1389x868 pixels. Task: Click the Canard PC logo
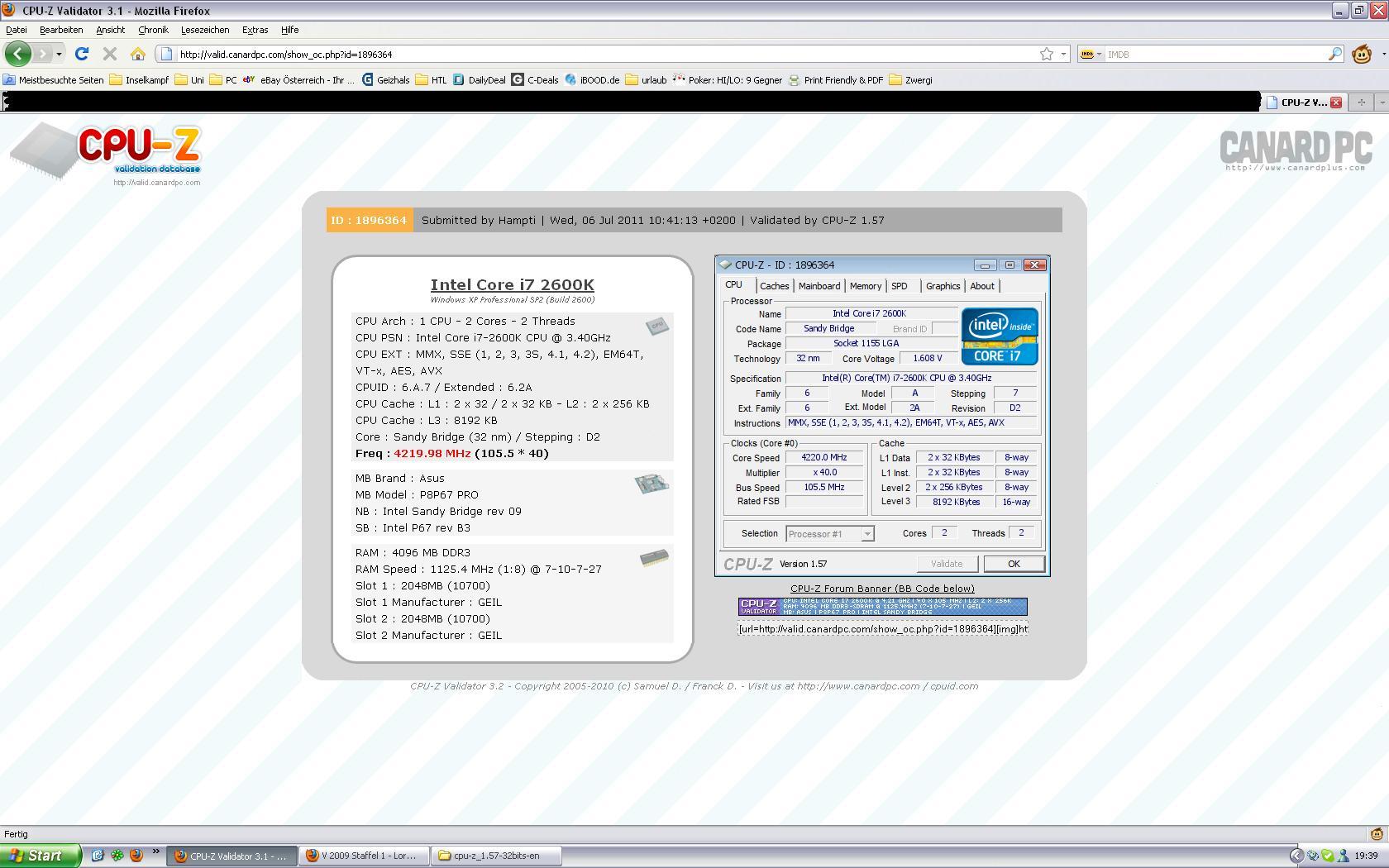(1296, 150)
